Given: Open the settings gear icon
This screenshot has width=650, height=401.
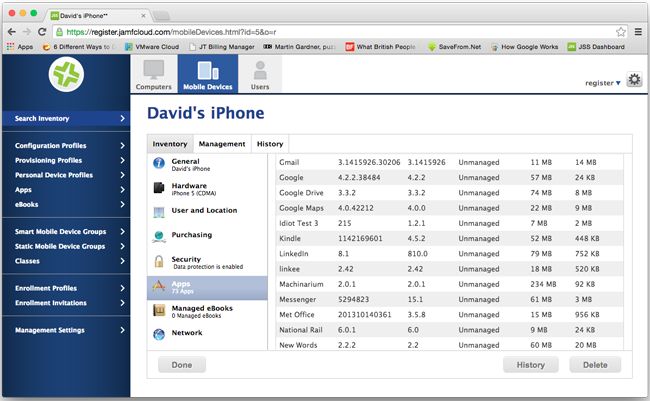Looking at the screenshot, I should (x=634, y=79).
